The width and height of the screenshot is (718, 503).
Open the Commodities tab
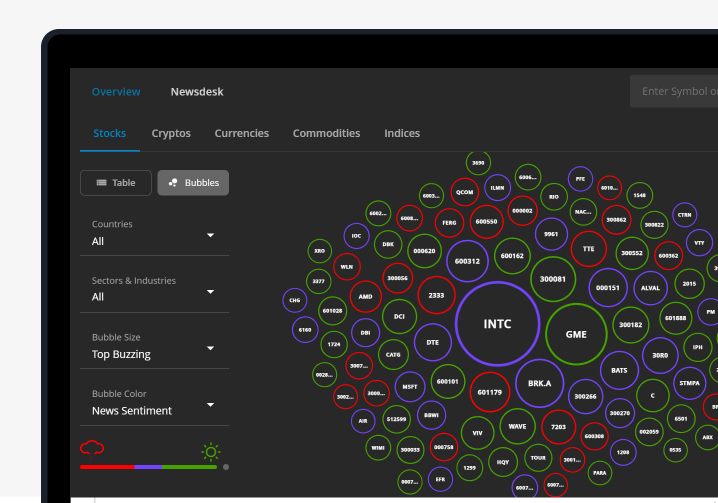click(326, 134)
